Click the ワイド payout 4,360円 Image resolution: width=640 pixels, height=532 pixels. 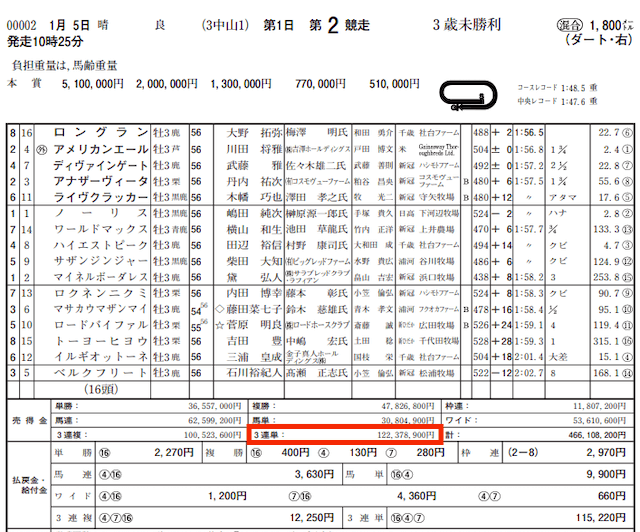point(417,496)
